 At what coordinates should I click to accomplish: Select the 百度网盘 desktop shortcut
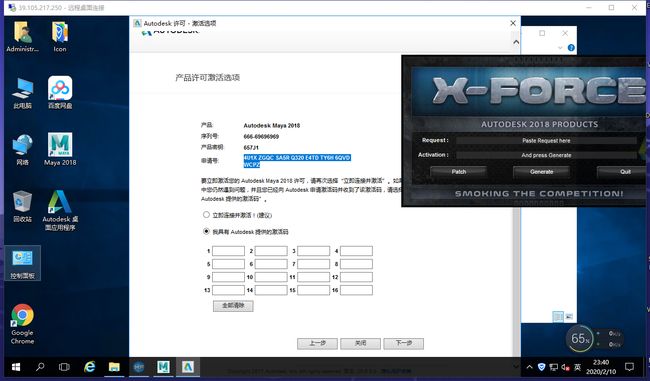(x=60, y=93)
